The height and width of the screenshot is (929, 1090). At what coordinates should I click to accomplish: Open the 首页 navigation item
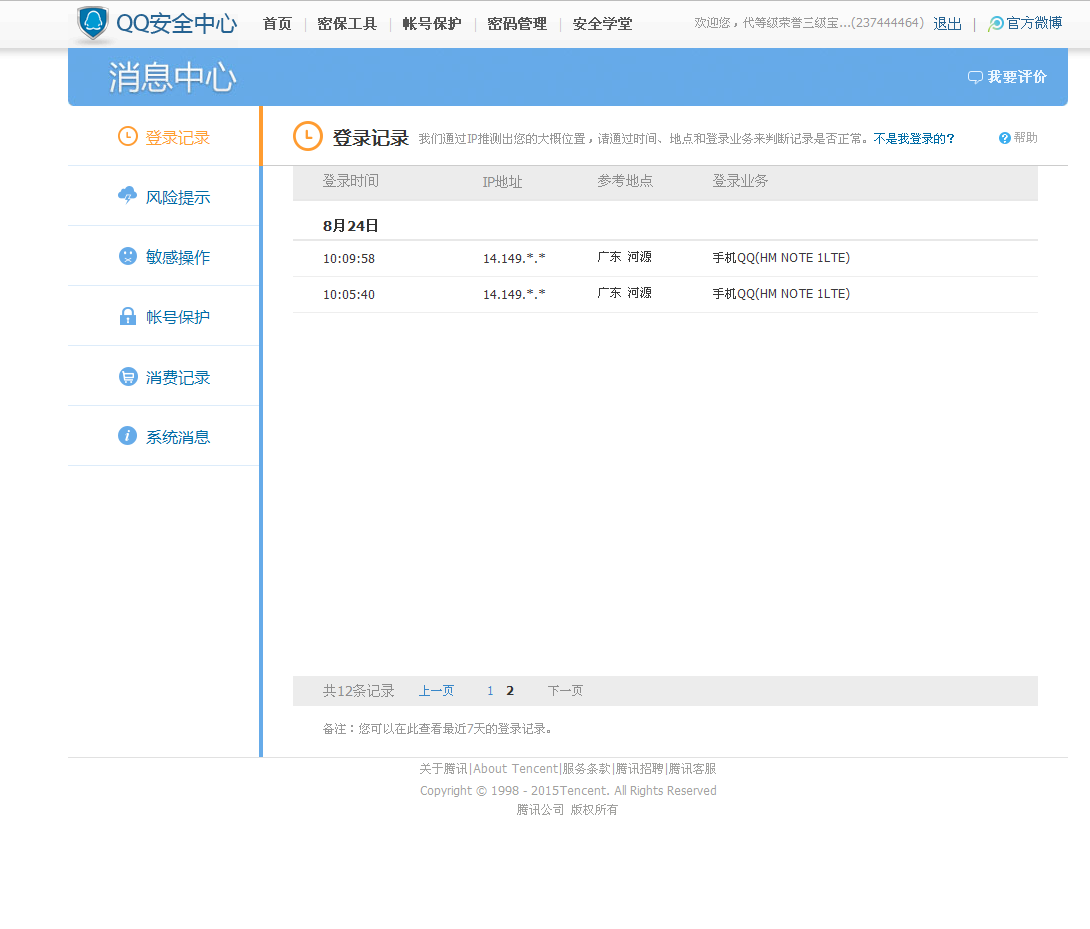tap(277, 24)
